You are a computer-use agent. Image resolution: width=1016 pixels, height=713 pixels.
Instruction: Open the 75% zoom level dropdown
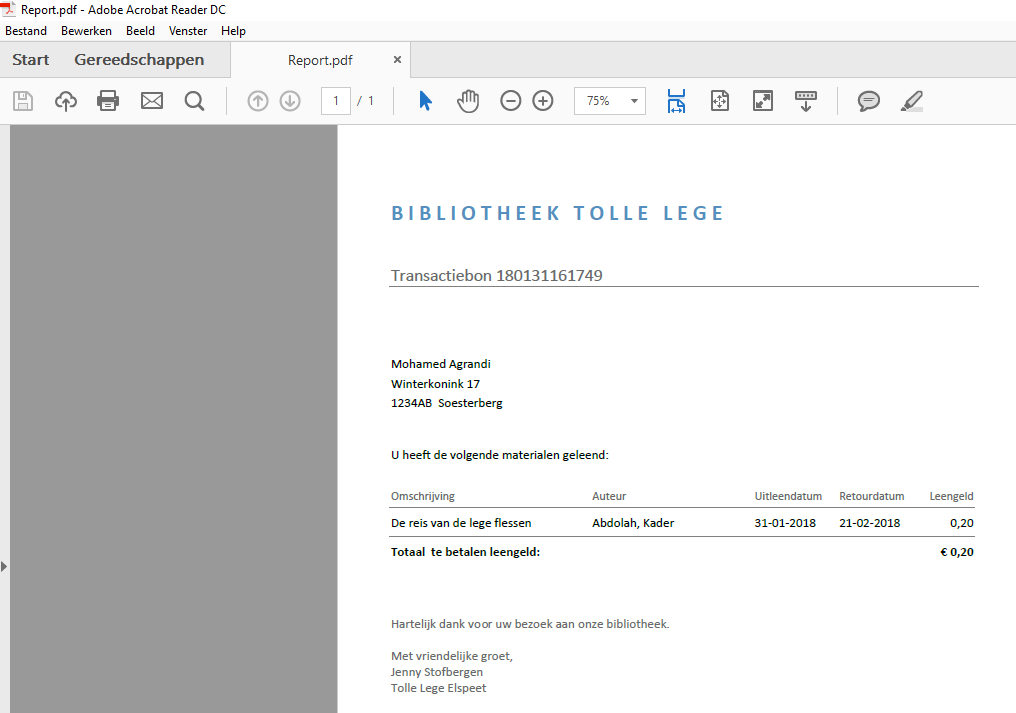pos(634,101)
